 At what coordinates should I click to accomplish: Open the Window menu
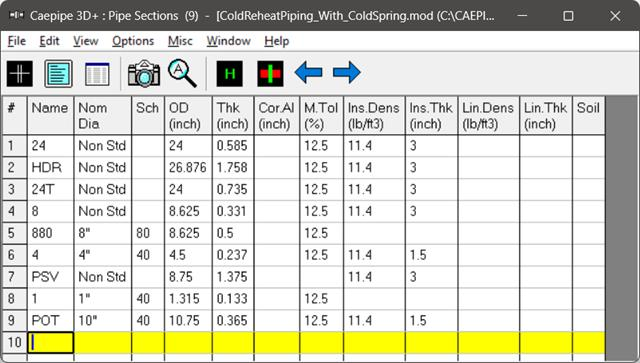(228, 41)
